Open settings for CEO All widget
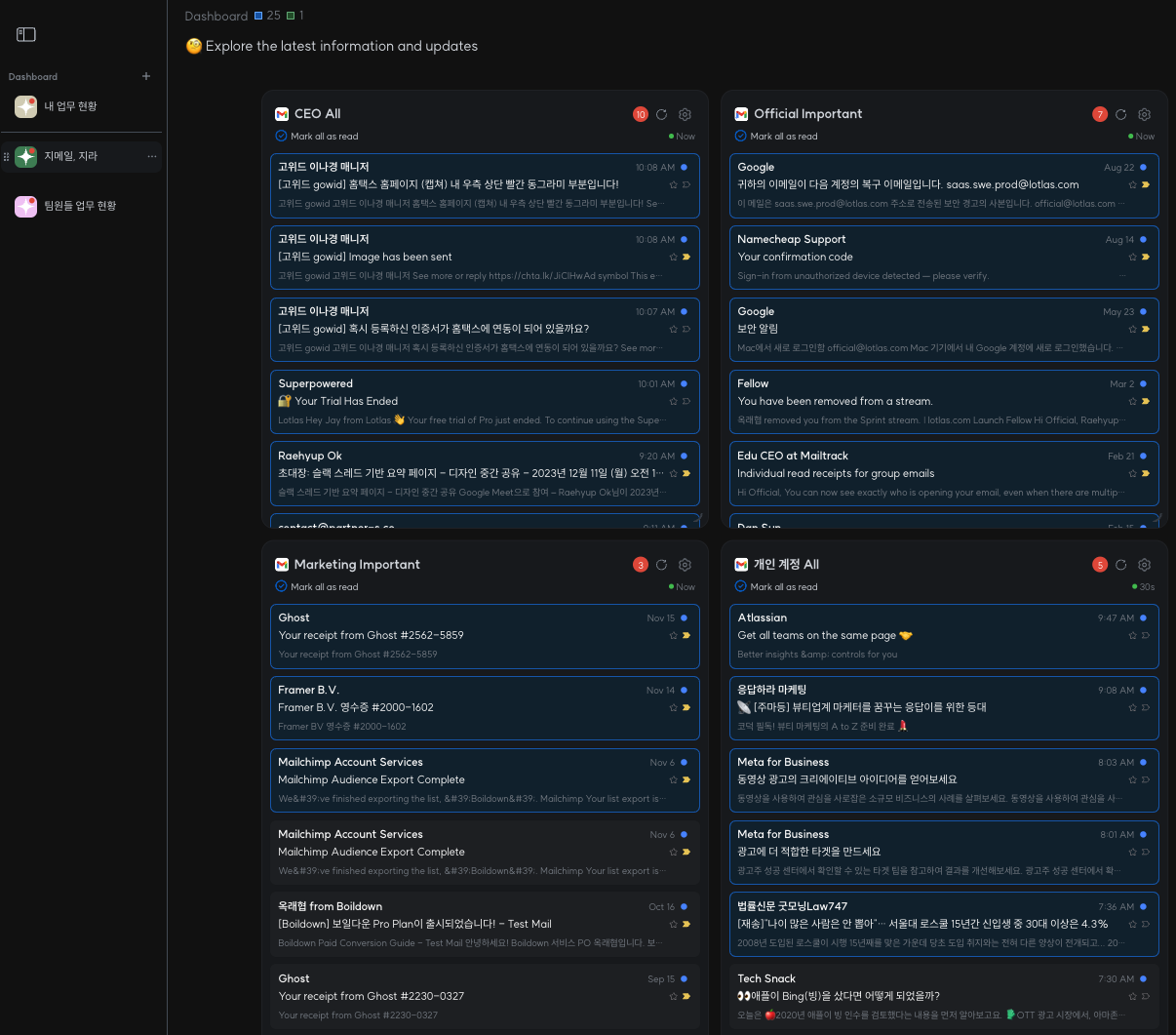This screenshot has height=1035, width=1176. 685,114
